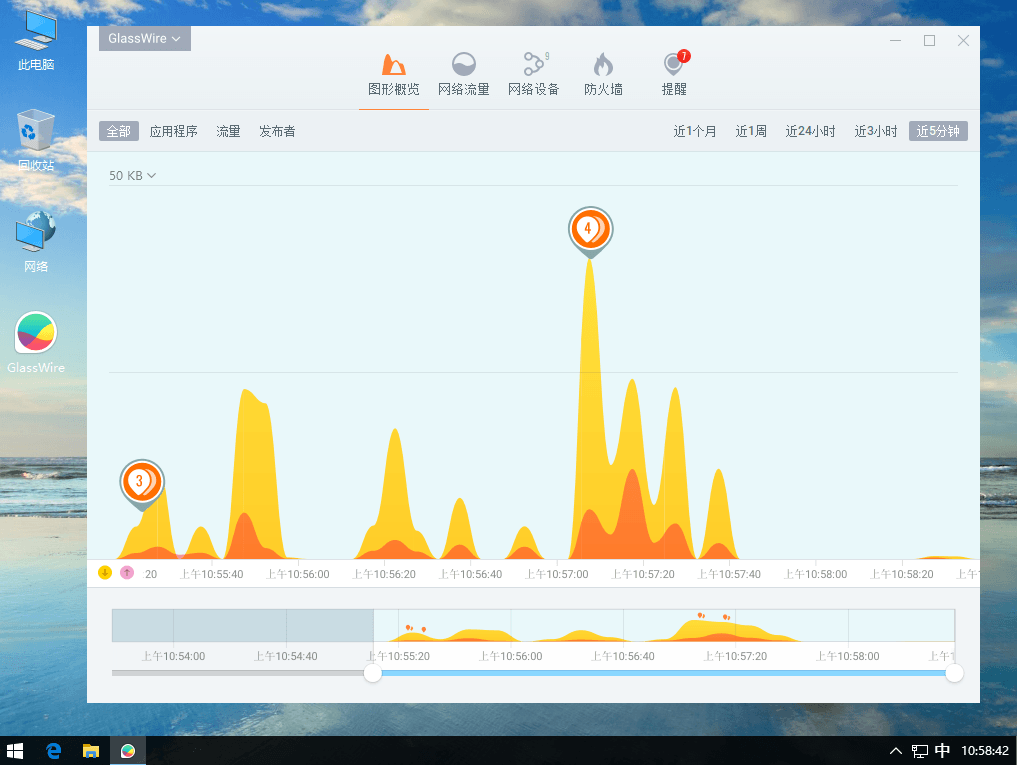Show the 近1周 time range

click(751, 131)
